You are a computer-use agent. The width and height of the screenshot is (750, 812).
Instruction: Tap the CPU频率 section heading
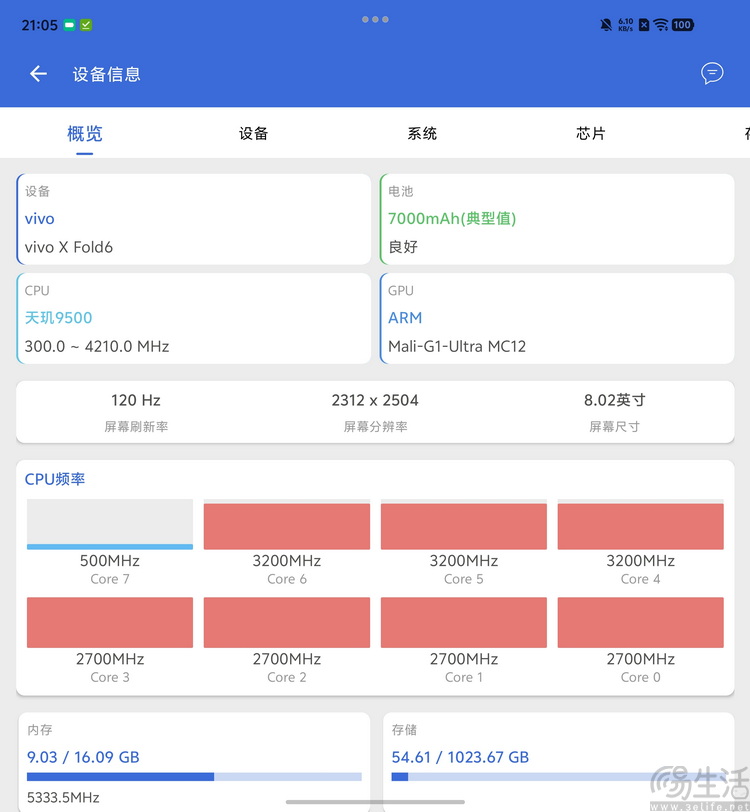(55, 479)
